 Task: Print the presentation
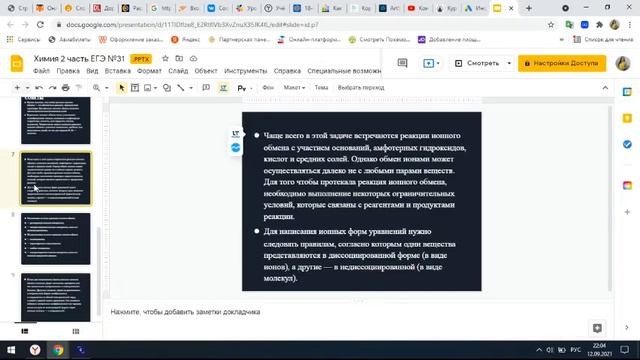65,88
